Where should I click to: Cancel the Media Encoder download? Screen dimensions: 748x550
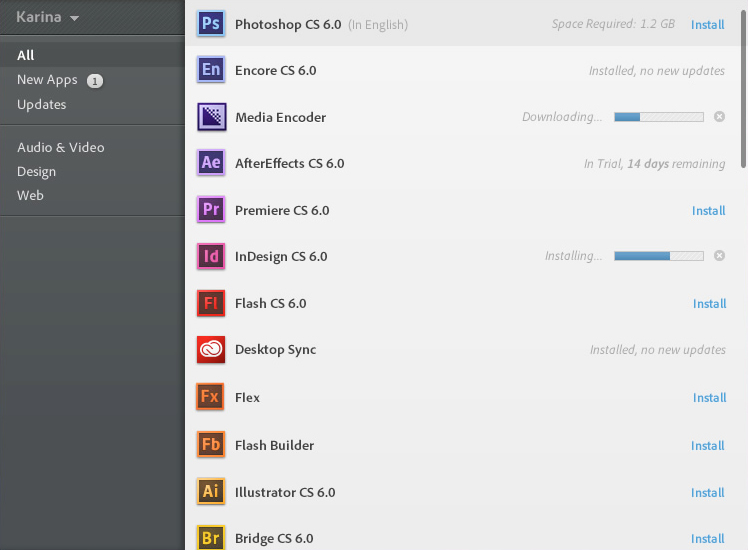(x=719, y=117)
